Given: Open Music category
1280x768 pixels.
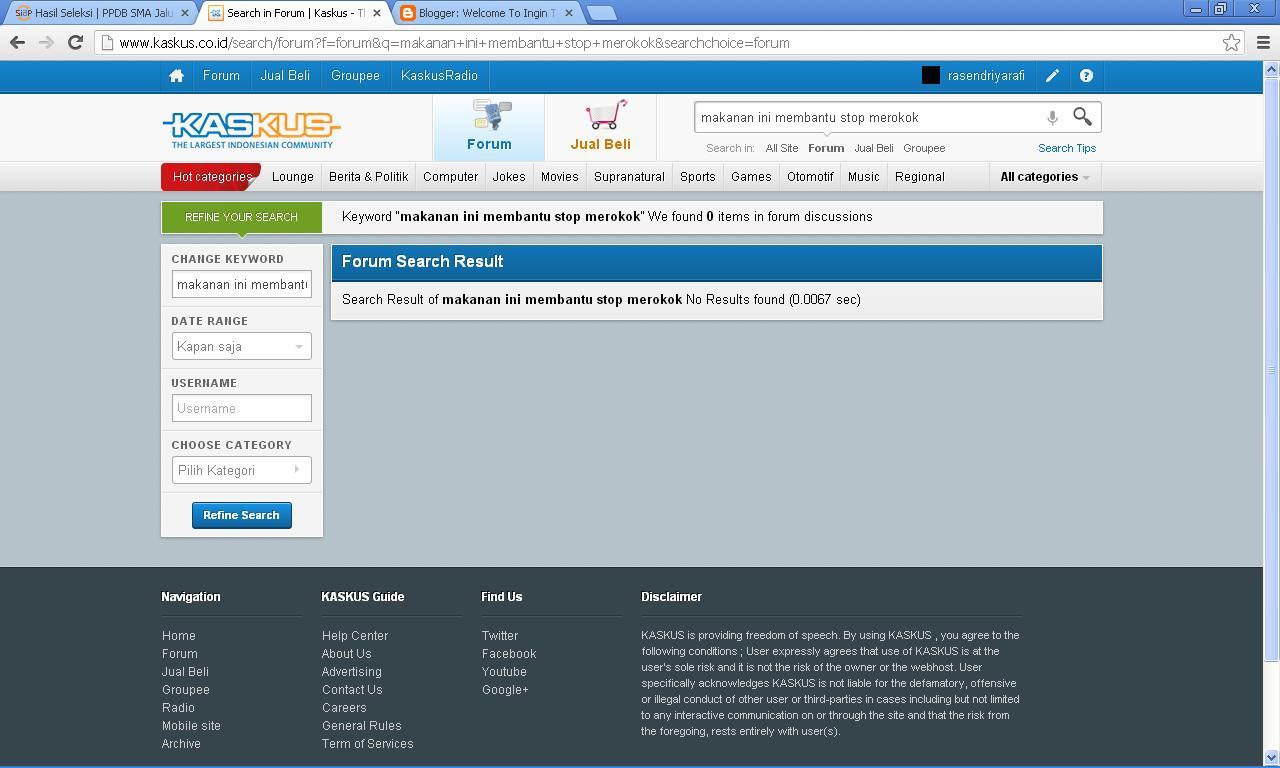Looking at the screenshot, I should [864, 177].
